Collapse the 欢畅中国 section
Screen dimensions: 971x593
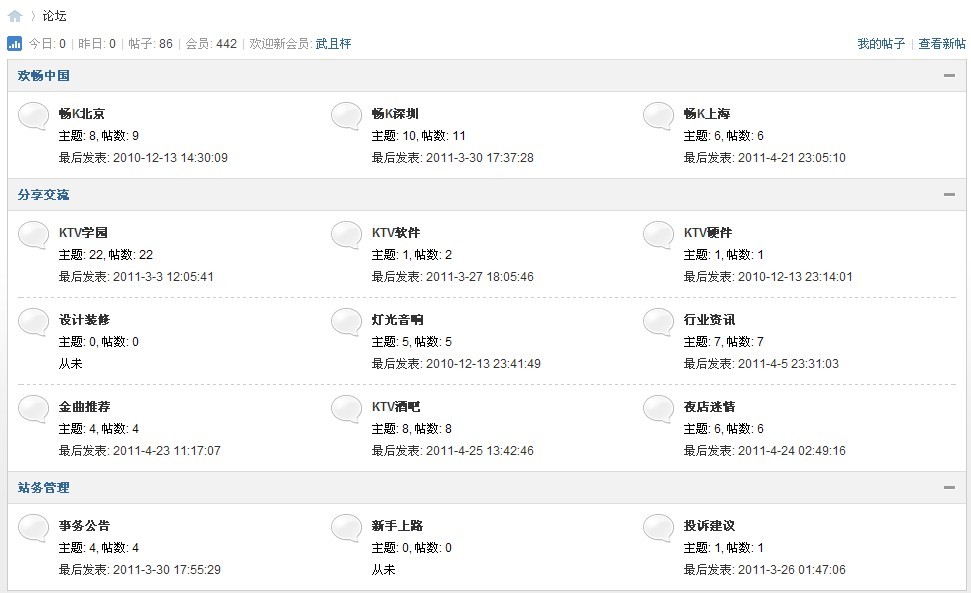click(x=949, y=76)
